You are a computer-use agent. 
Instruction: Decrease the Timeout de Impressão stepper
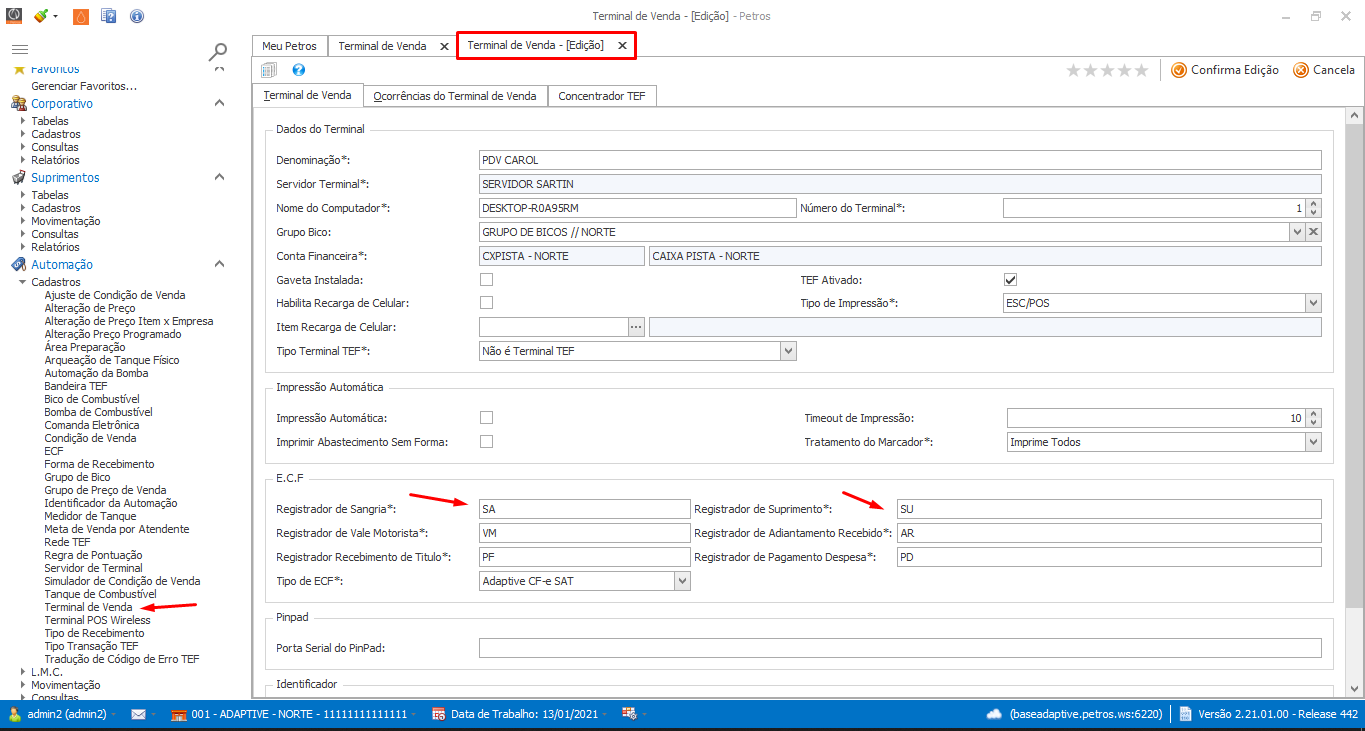(x=1314, y=423)
